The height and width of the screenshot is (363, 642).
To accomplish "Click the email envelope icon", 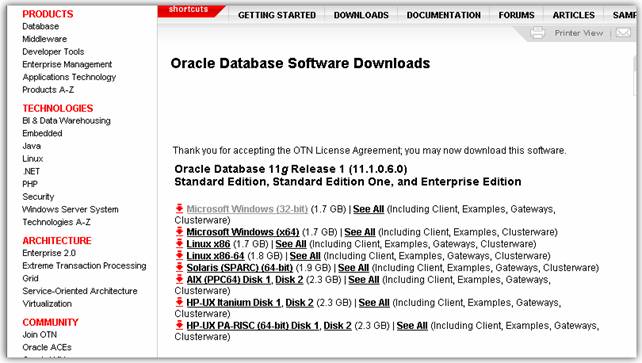I will tap(623, 32).
